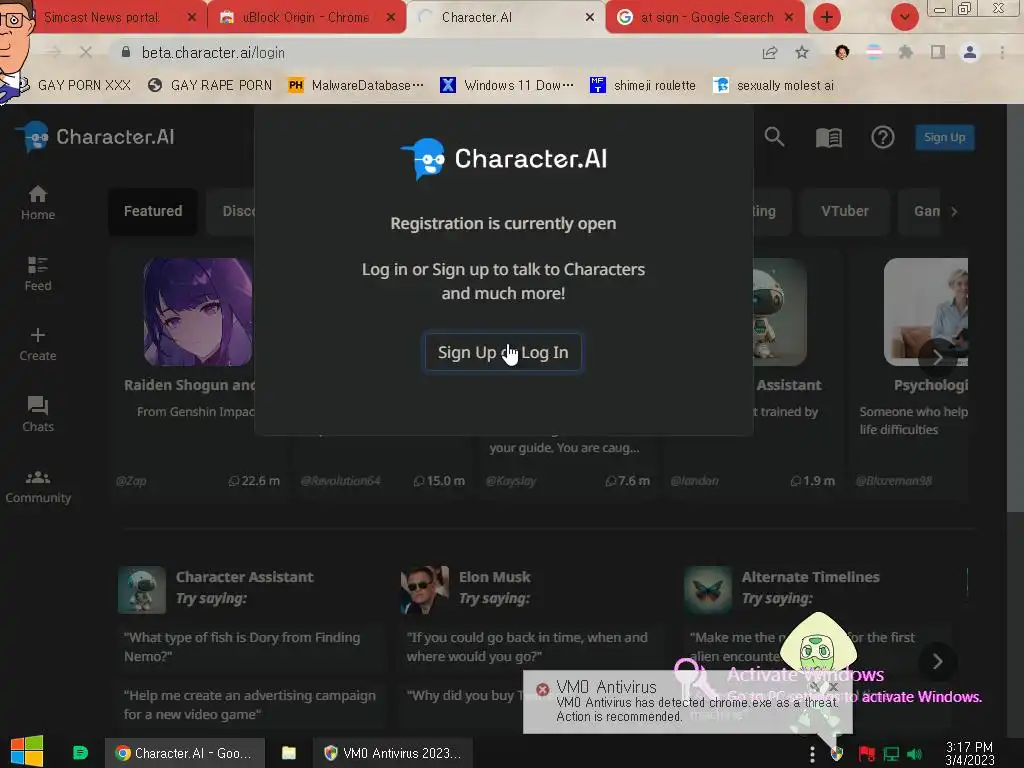Viewport: 1024px width, 768px height.
Task: Open the MalwareDatabase bookmark
Action: (x=356, y=86)
